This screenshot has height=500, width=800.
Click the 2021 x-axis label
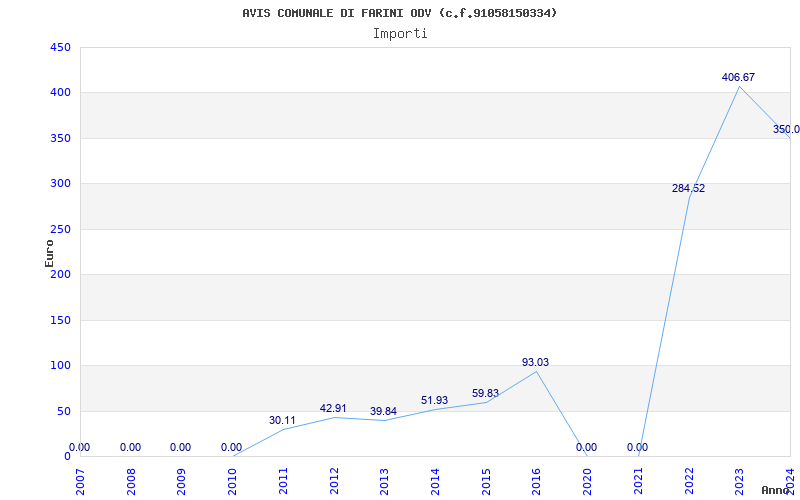coord(638,481)
